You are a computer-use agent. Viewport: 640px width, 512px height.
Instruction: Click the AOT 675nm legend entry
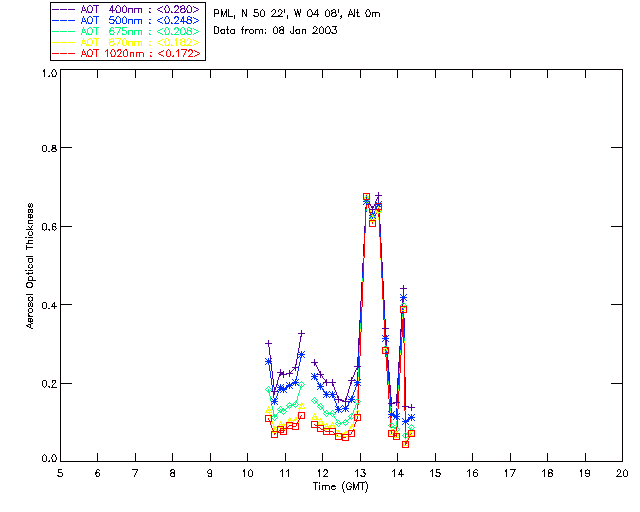(x=127, y=31)
